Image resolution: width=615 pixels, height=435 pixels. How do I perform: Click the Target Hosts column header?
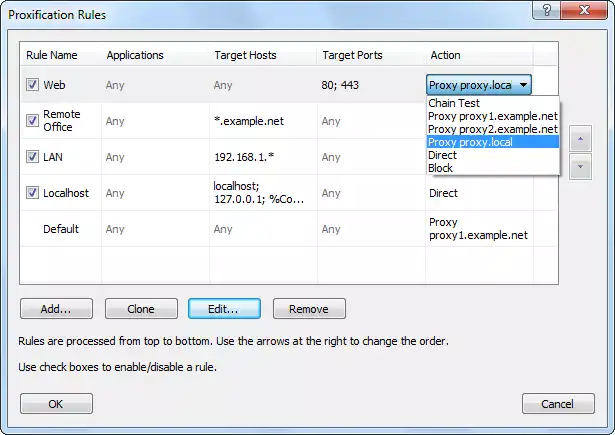(x=245, y=55)
